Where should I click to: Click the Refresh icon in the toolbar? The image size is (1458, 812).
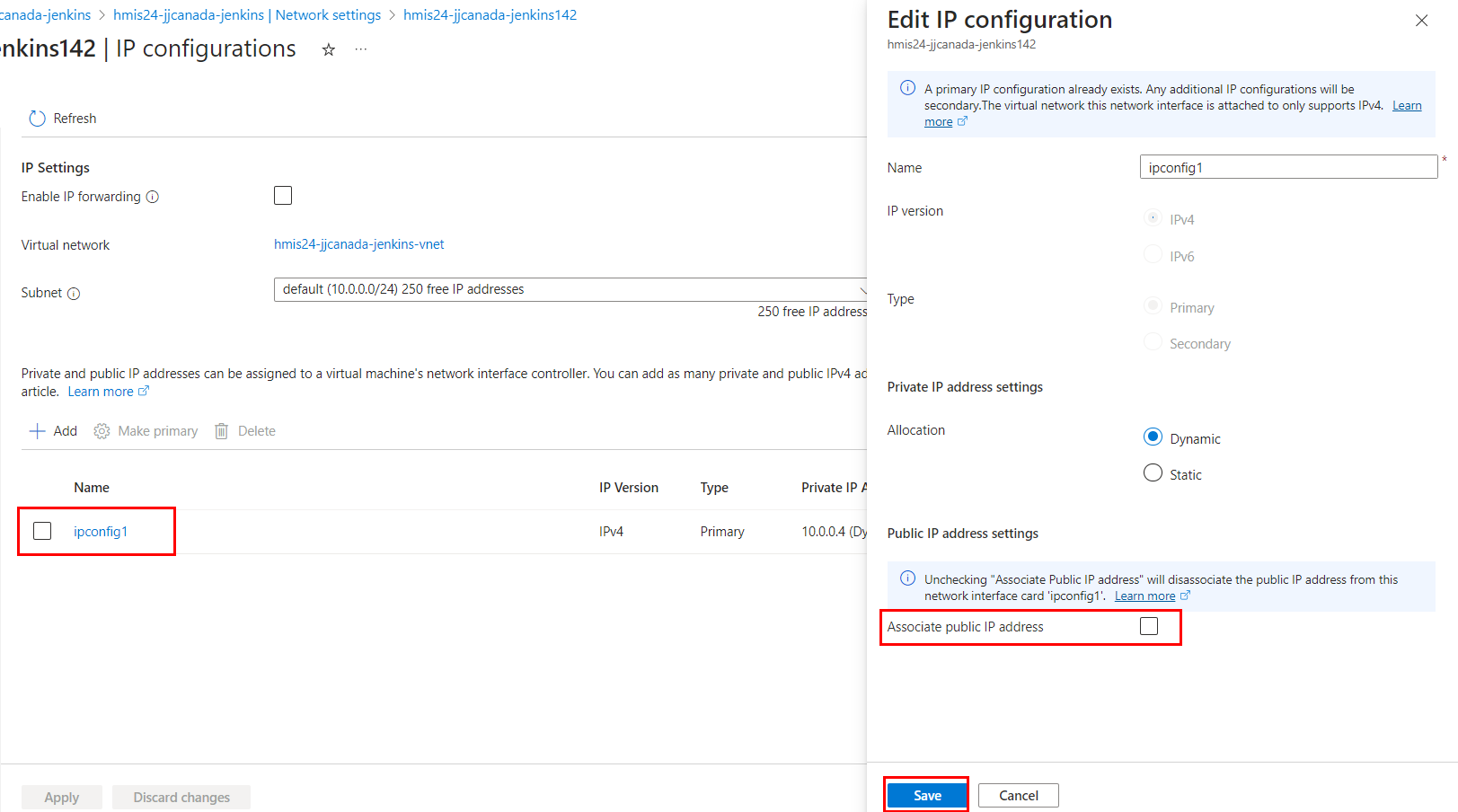(37, 119)
